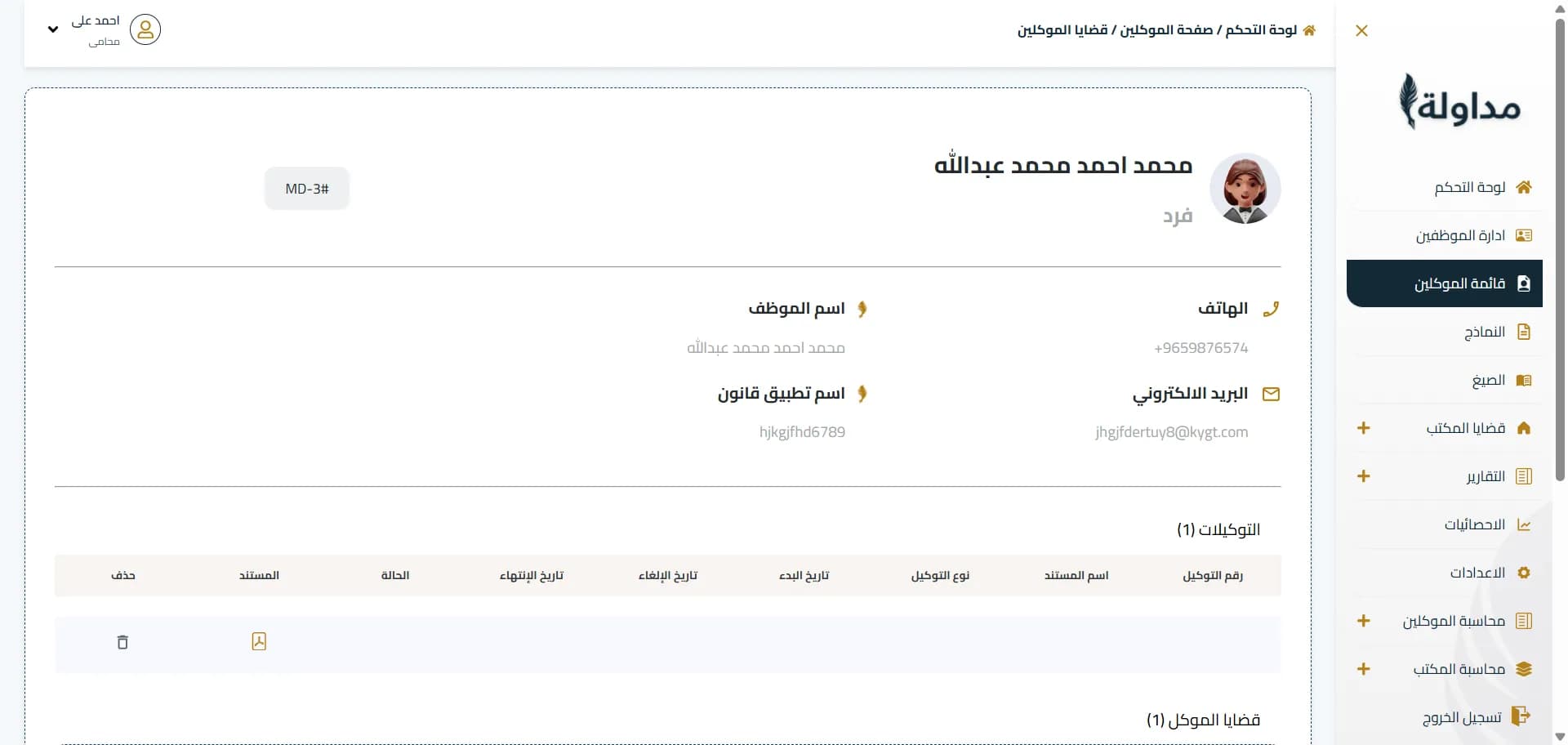Image resolution: width=1568 pixels, height=745 pixels.
Task: Click the قضايا الموكل (1) section title
Action: tap(1204, 720)
